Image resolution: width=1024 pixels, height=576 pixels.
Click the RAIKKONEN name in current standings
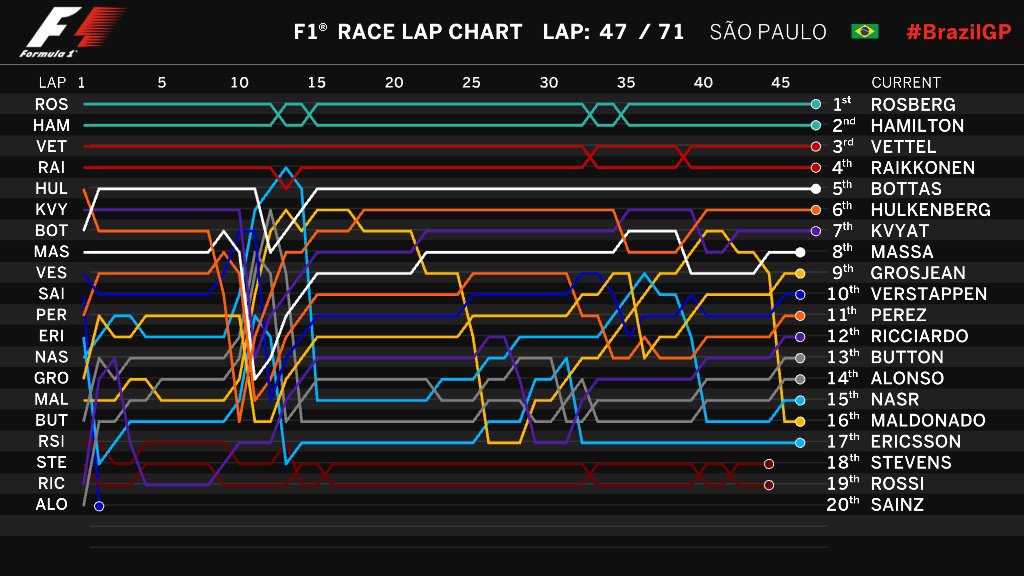coord(923,168)
